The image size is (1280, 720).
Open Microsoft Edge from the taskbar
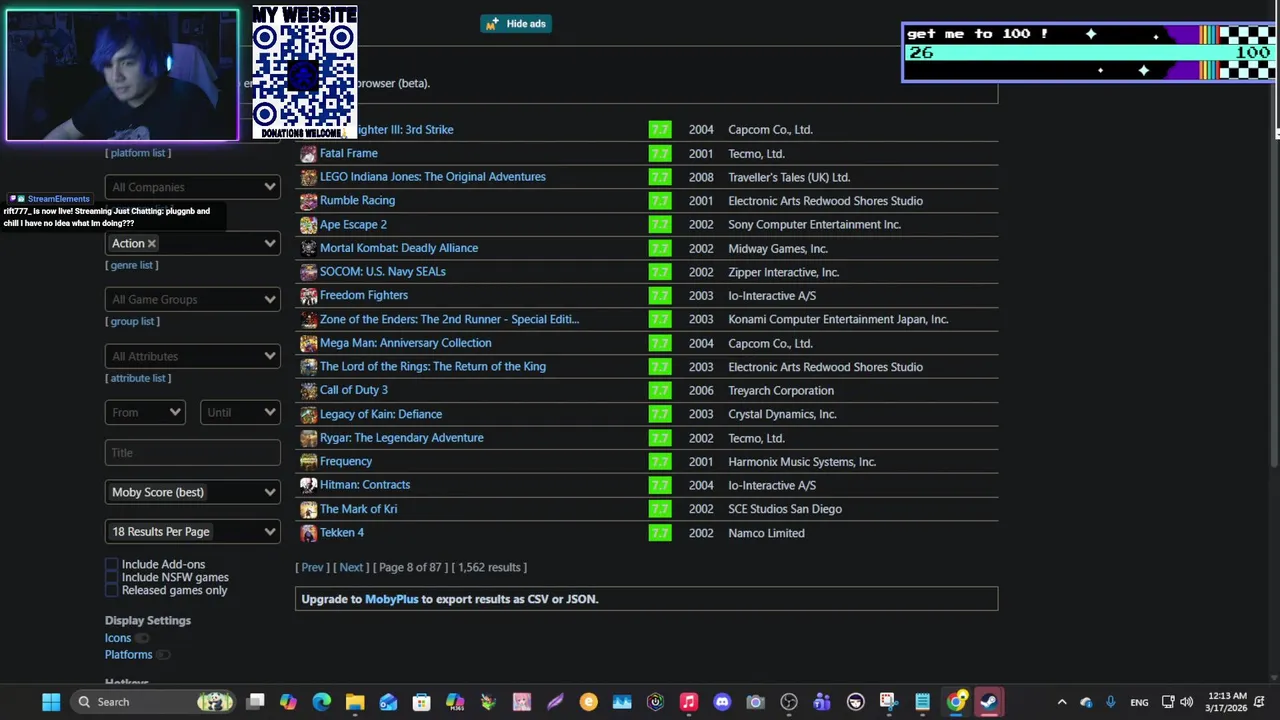(x=321, y=702)
